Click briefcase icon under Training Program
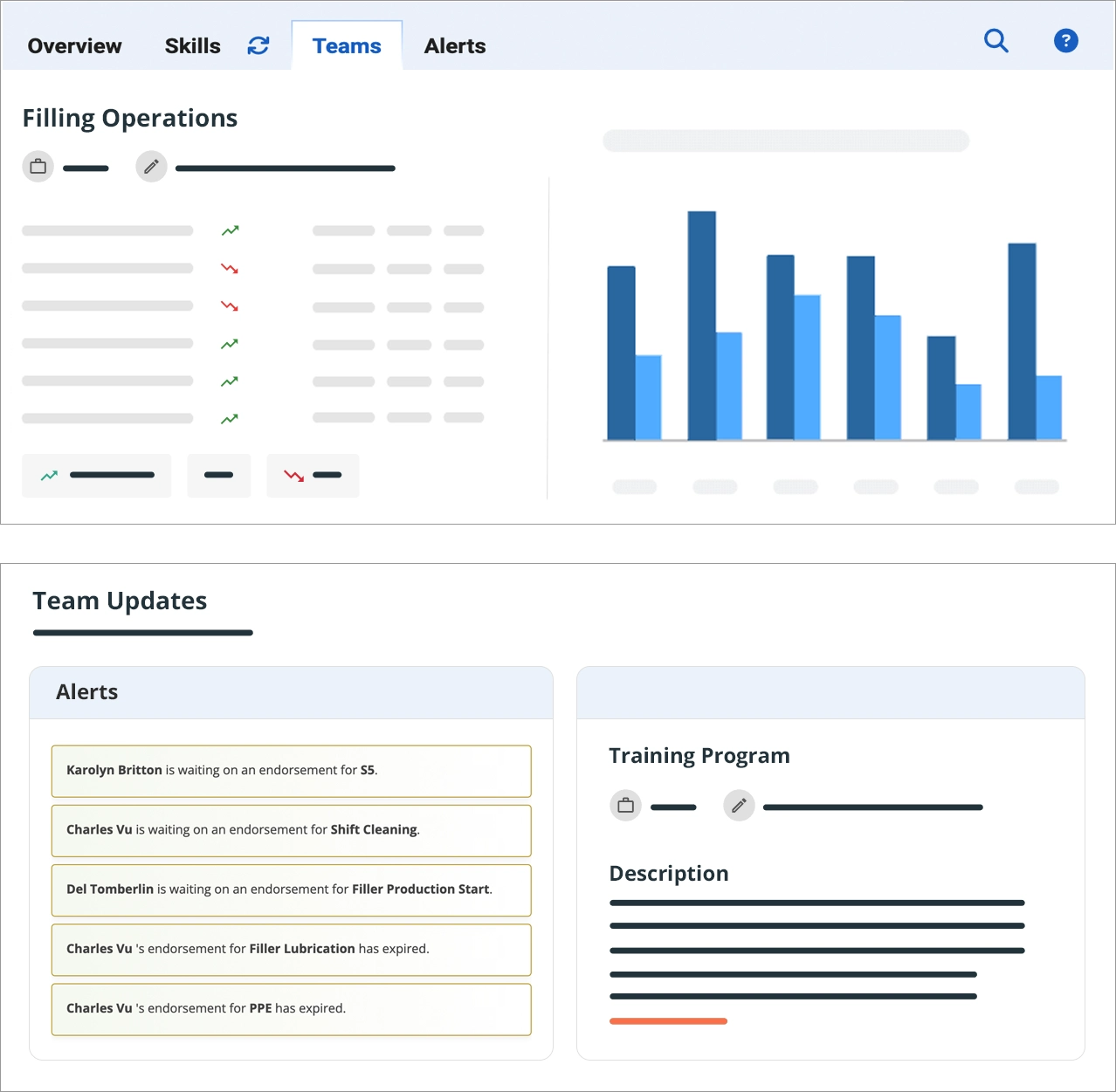This screenshot has width=1116, height=1092. (x=625, y=806)
